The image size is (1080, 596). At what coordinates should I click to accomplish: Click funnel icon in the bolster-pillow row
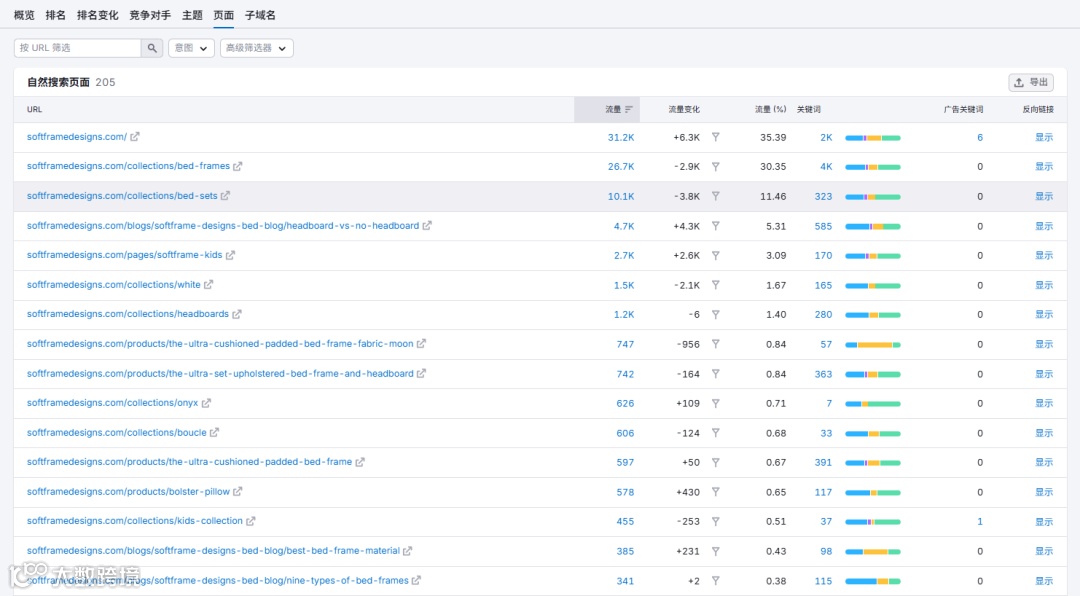[x=716, y=492]
